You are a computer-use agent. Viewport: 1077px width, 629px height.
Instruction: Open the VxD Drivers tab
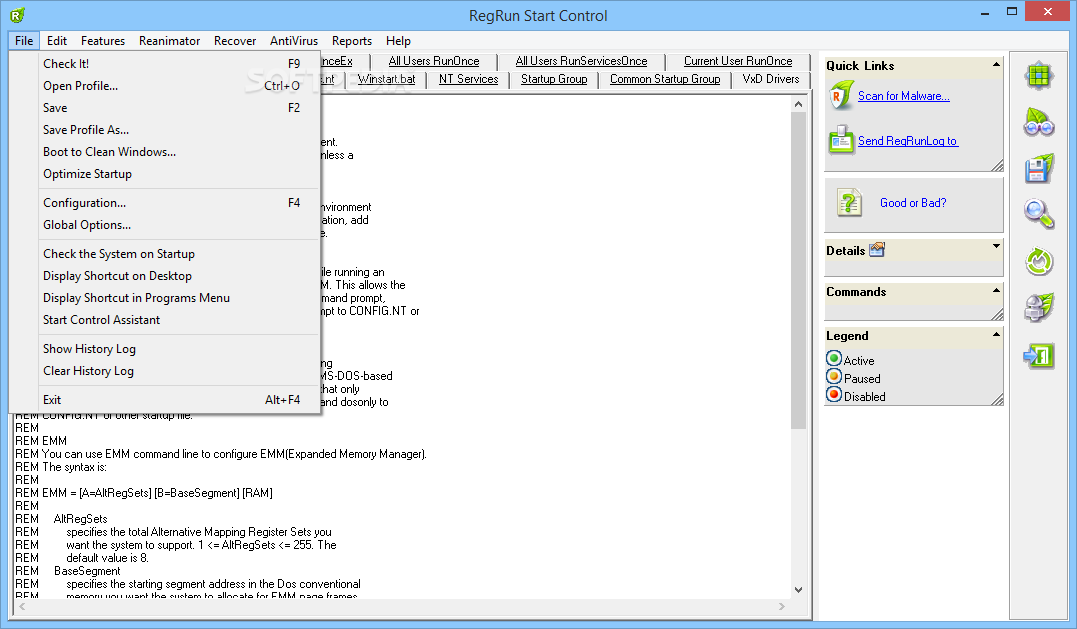coord(771,79)
